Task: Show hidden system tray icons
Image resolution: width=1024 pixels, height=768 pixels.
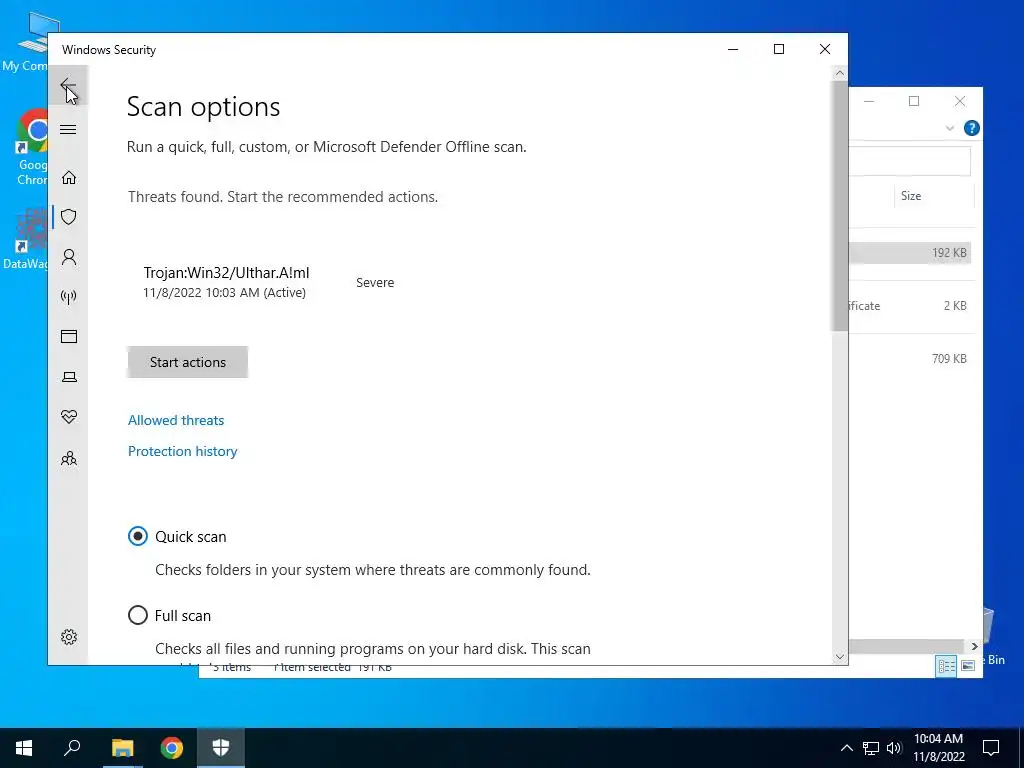Action: pos(846,748)
